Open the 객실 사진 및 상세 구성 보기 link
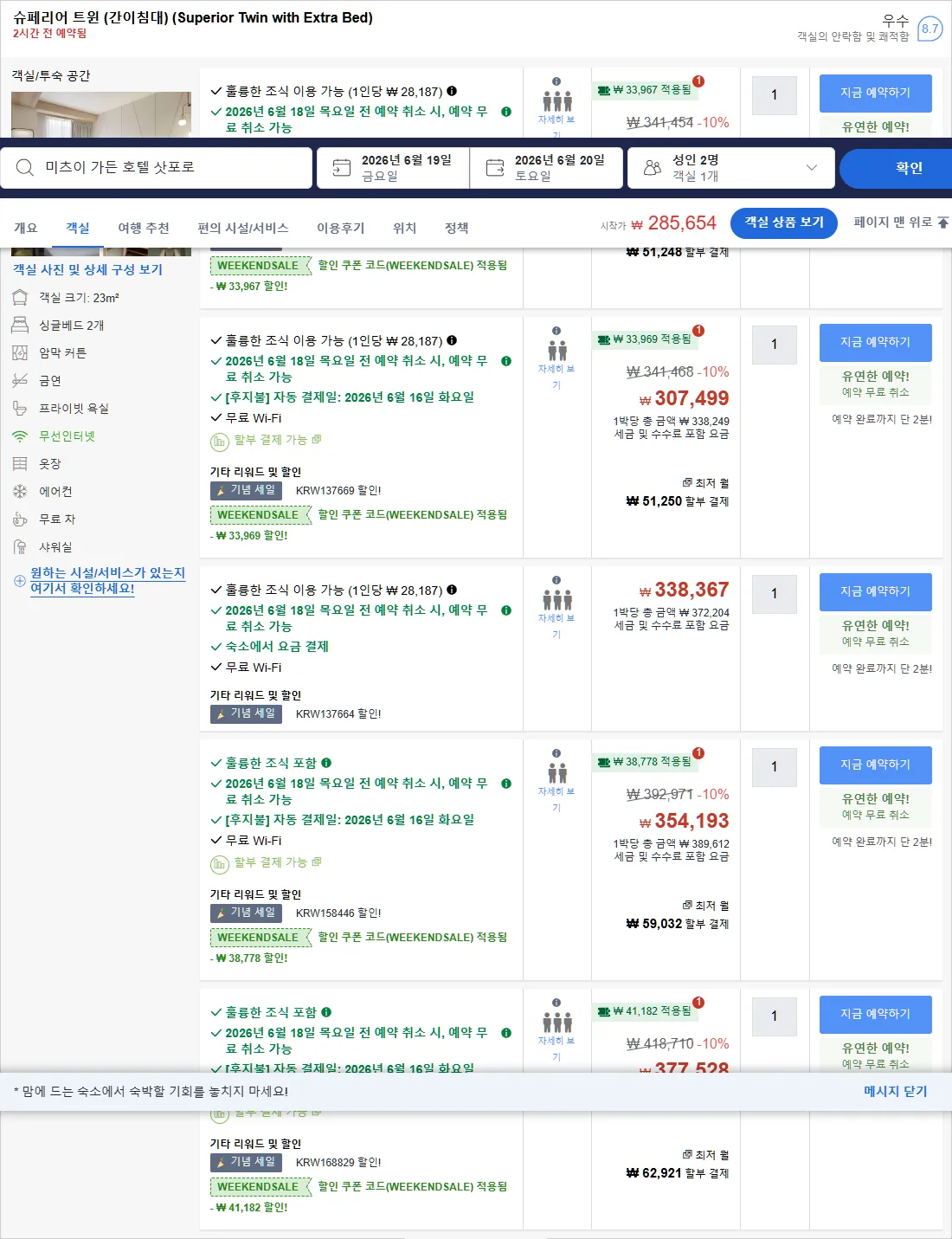952x1239 pixels. click(x=87, y=269)
